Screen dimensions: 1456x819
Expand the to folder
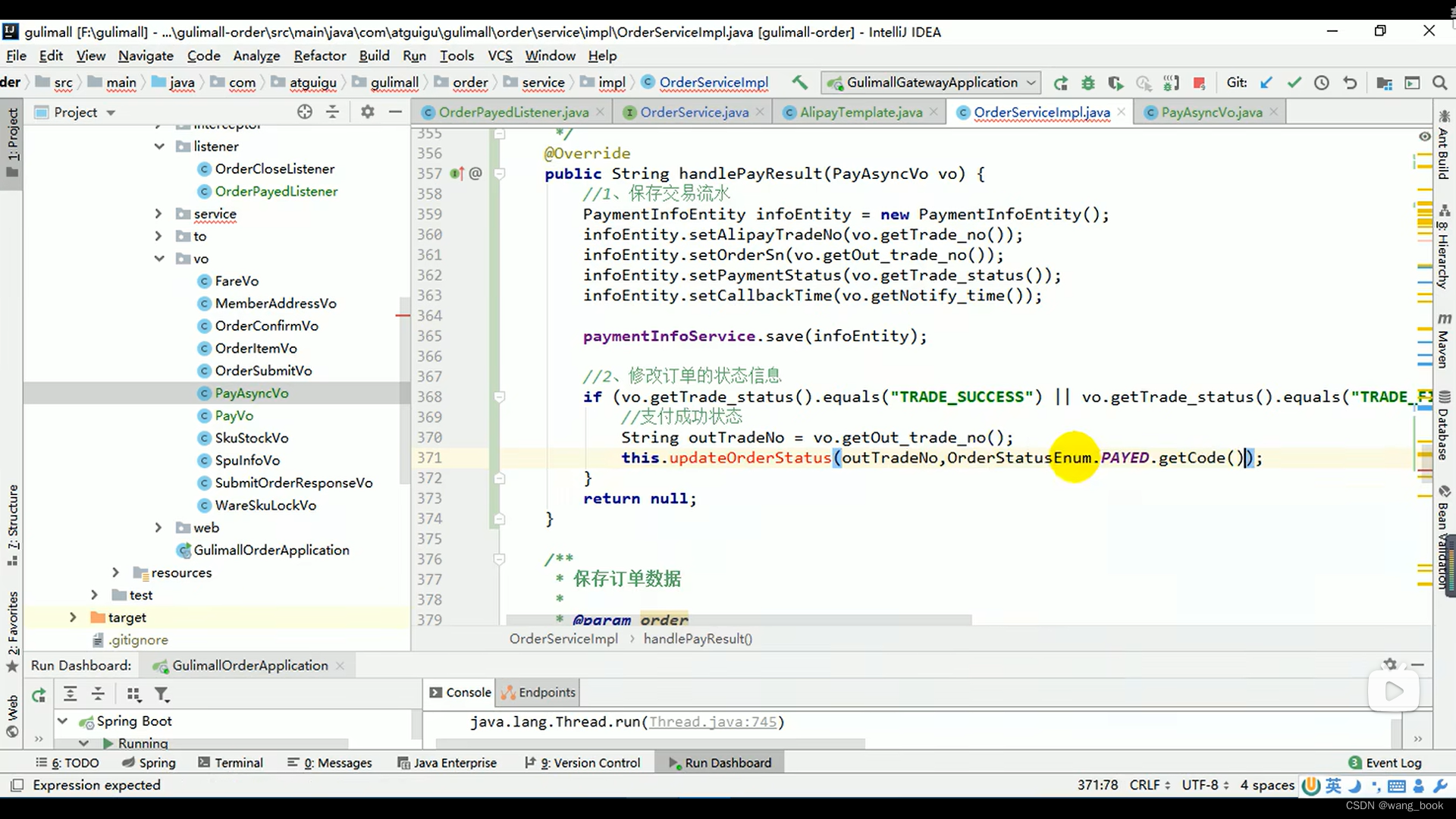tap(158, 236)
